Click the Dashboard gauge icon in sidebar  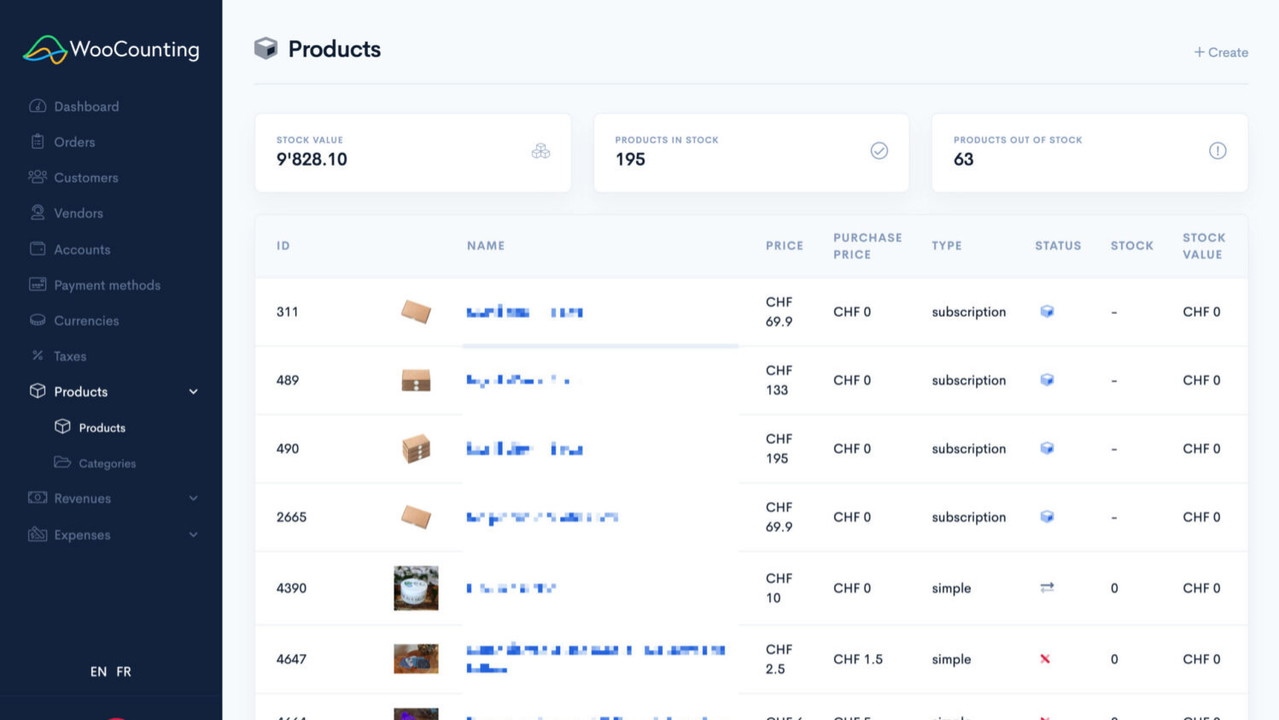pyautogui.click(x=38, y=106)
